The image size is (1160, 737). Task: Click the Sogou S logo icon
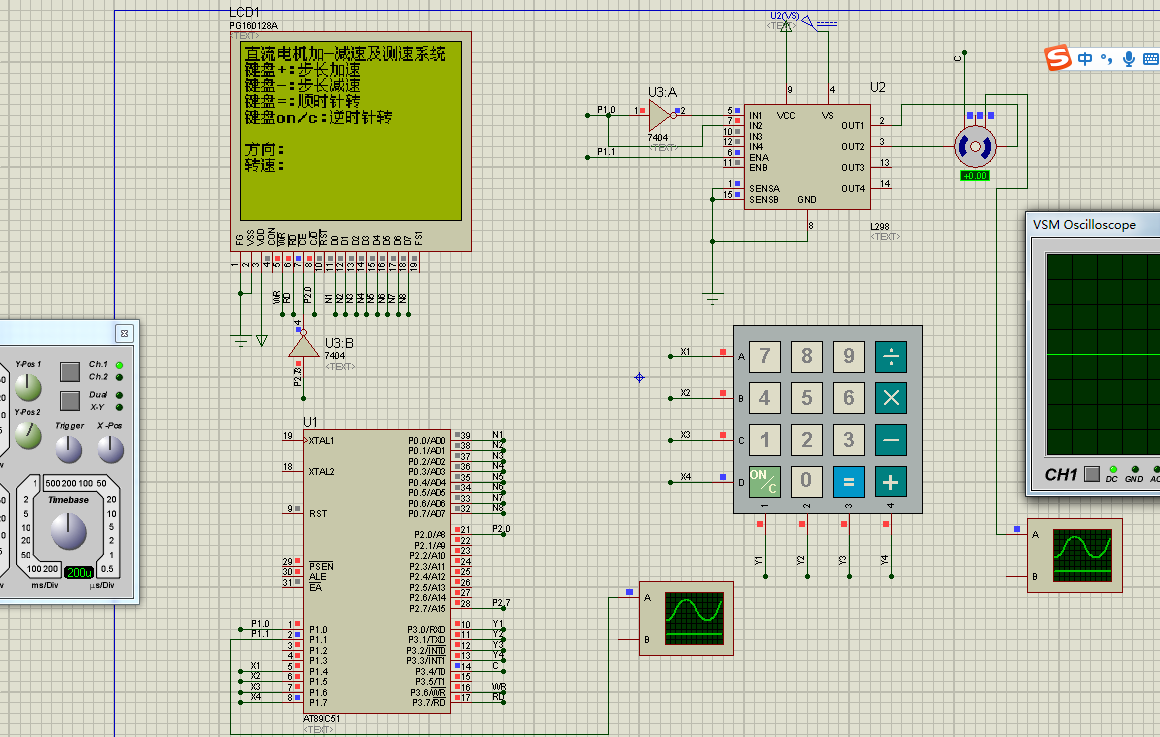(x=1058, y=58)
